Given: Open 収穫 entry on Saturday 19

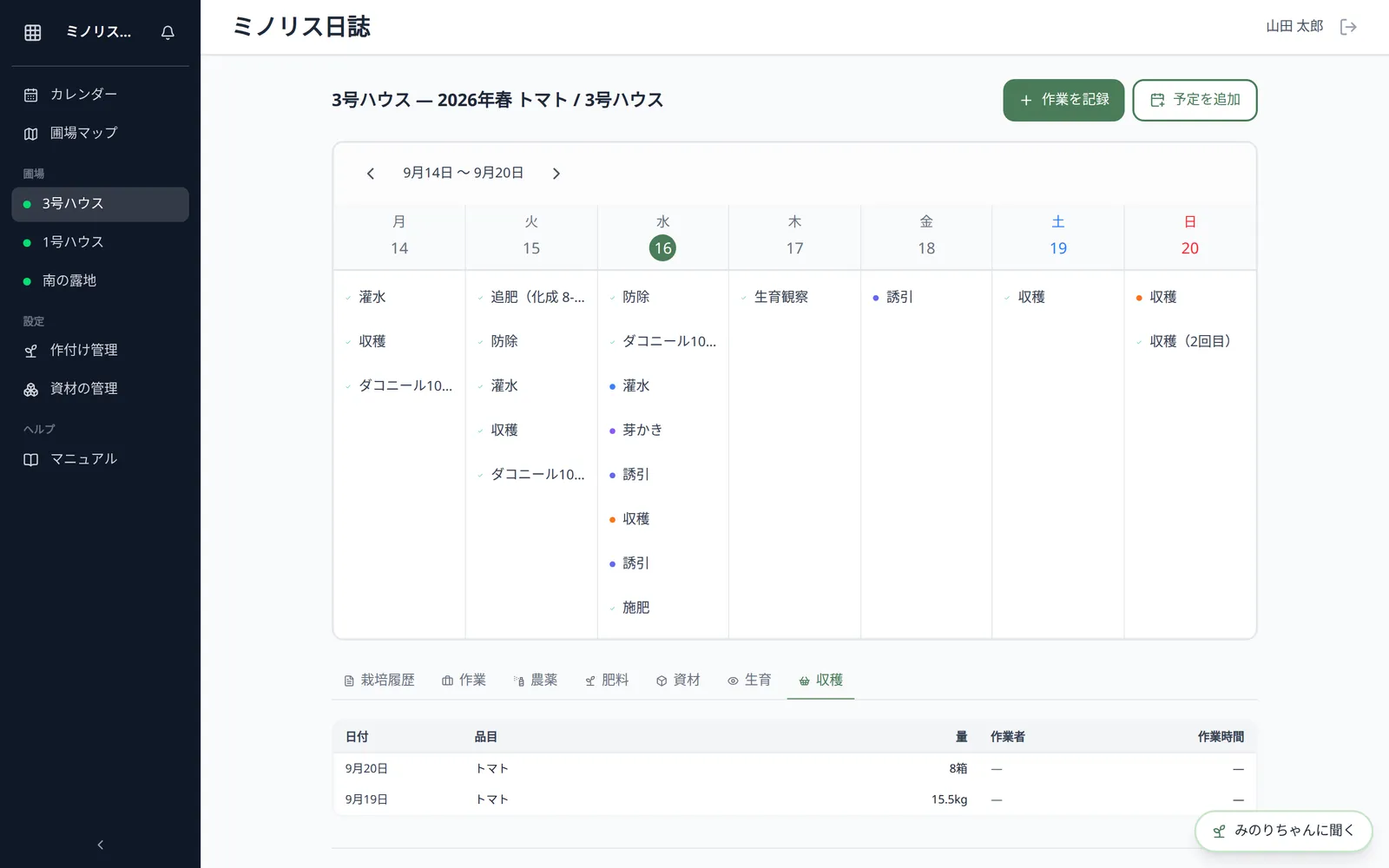Looking at the screenshot, I should click(x=1058, y=298).
